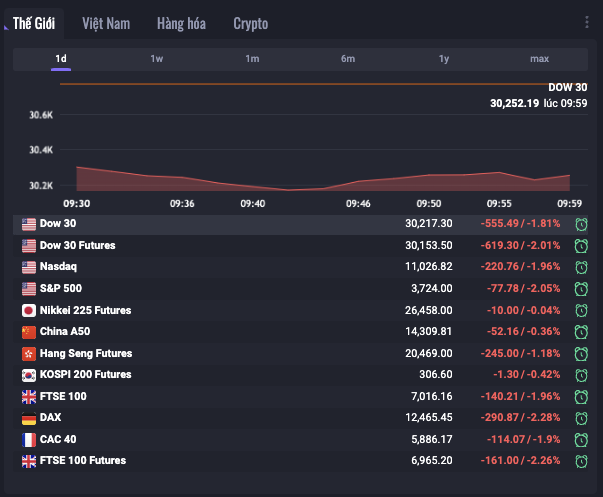This screenshot has height=497, width=603.
Task: Open the Hàng hóa tab
Action: point(181,23)
